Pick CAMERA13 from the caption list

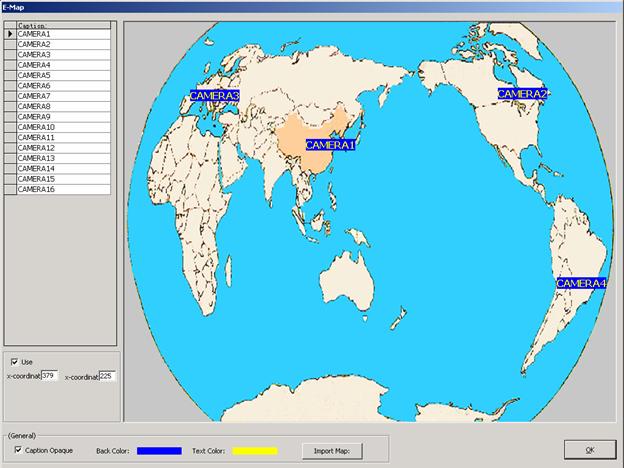click(x=63, y=158)
